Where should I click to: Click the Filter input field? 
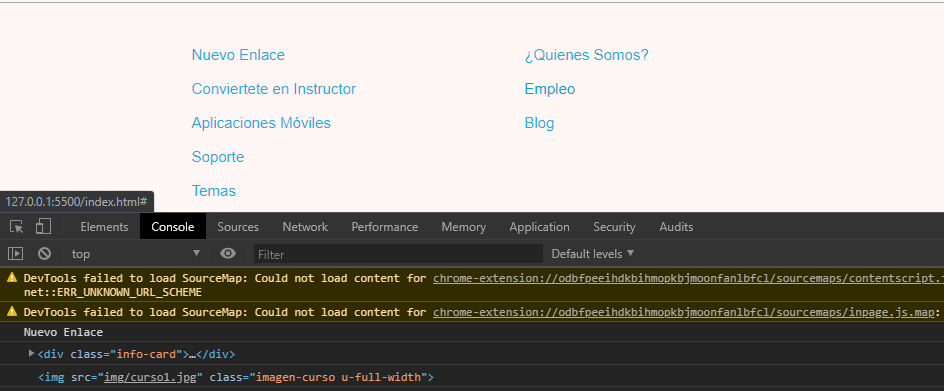(398, 254)
